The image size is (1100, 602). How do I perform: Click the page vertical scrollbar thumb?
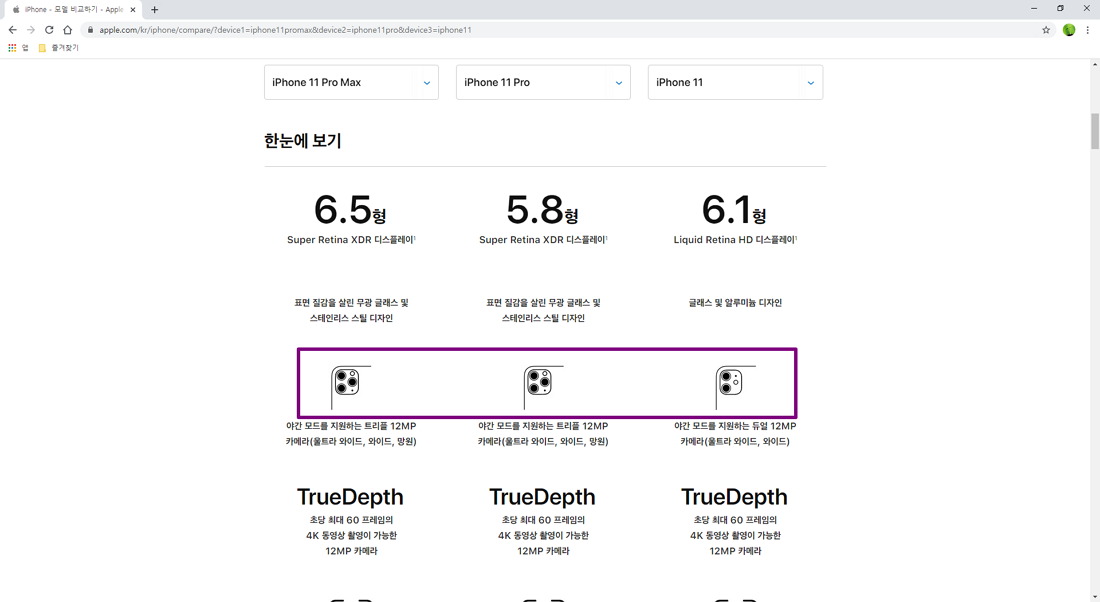(1094, 131)
